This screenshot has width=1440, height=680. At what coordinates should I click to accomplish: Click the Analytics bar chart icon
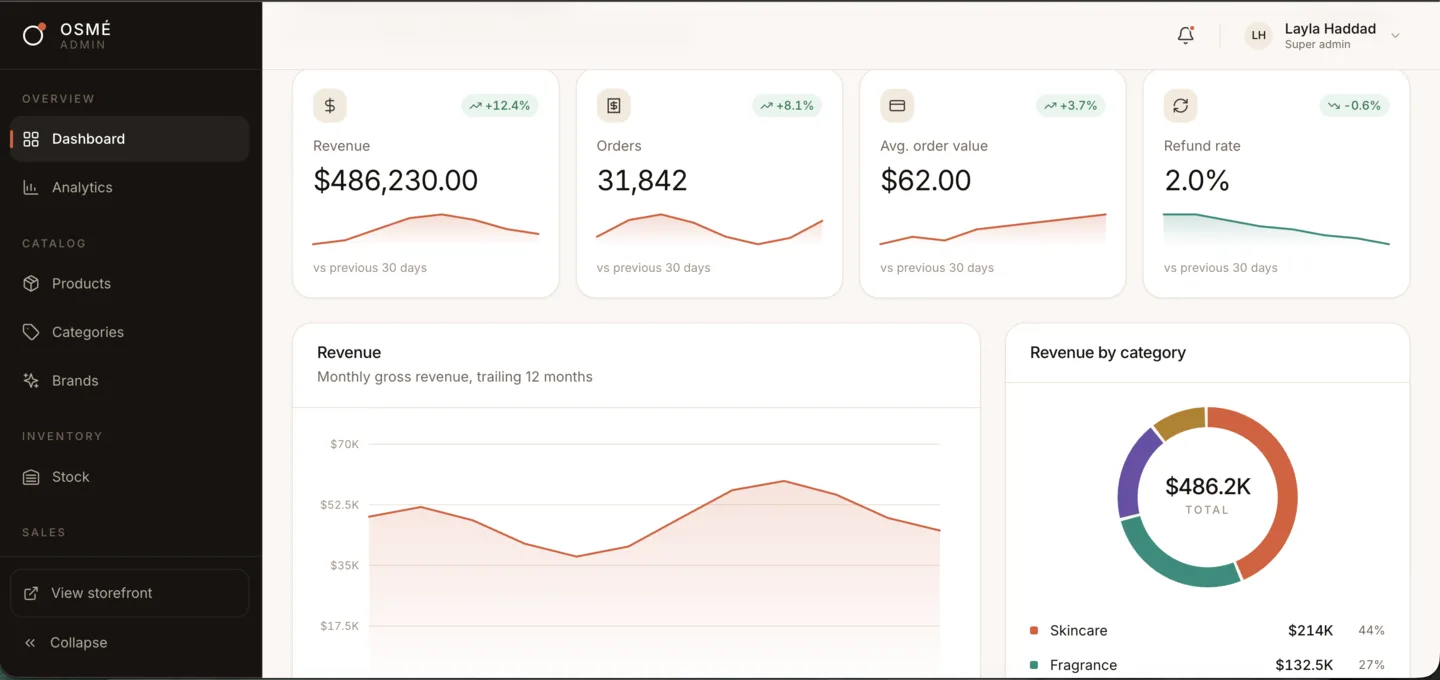click(x=31, y=187)
